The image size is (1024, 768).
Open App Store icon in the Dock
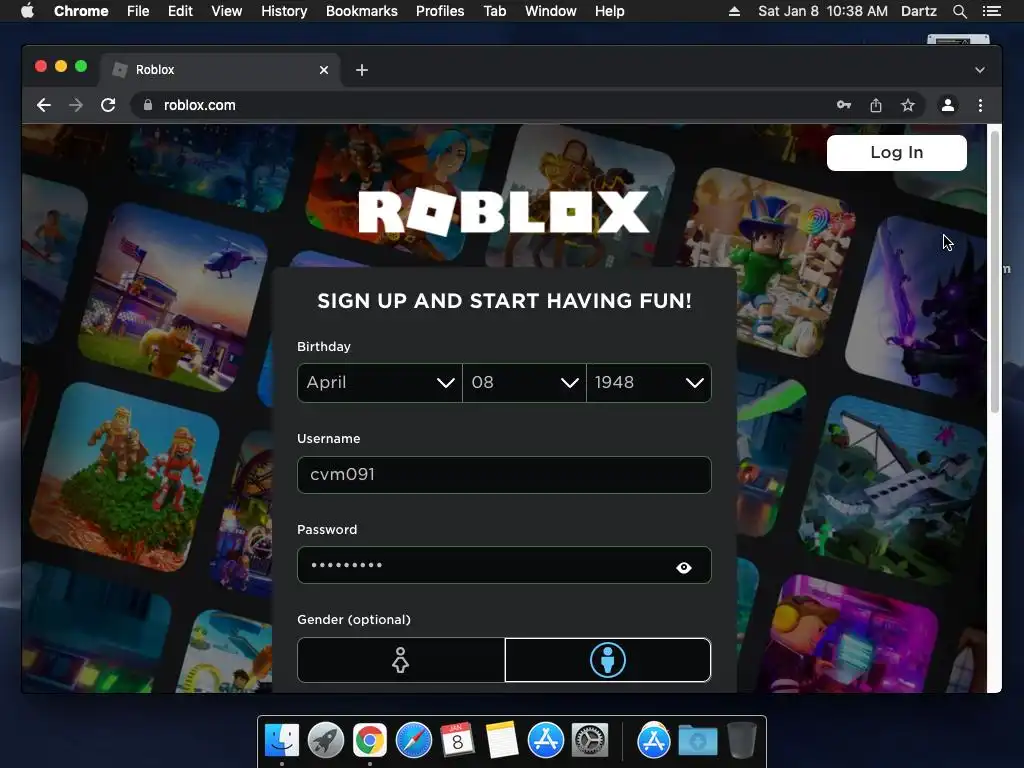coord(546,741)
